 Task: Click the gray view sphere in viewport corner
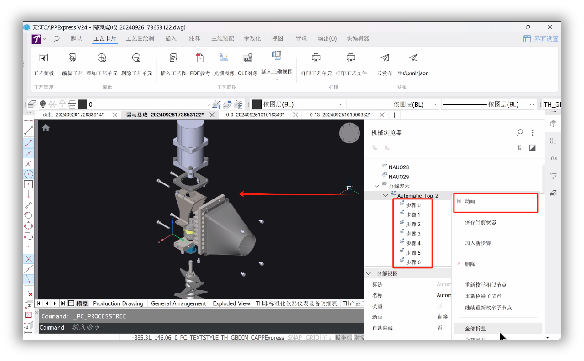(349, 133)
